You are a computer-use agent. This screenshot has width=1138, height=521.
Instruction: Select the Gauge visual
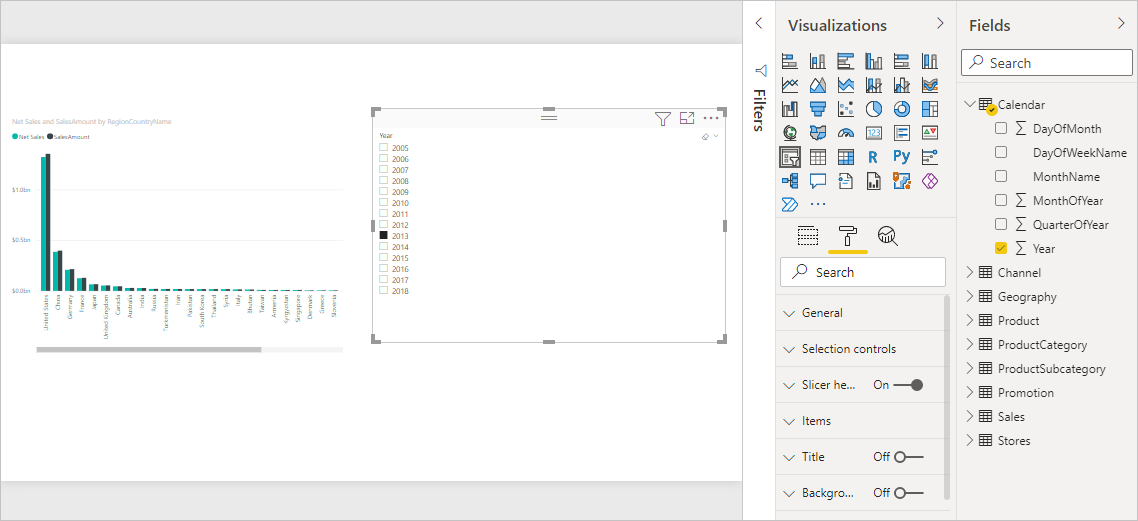pos(846,133)
